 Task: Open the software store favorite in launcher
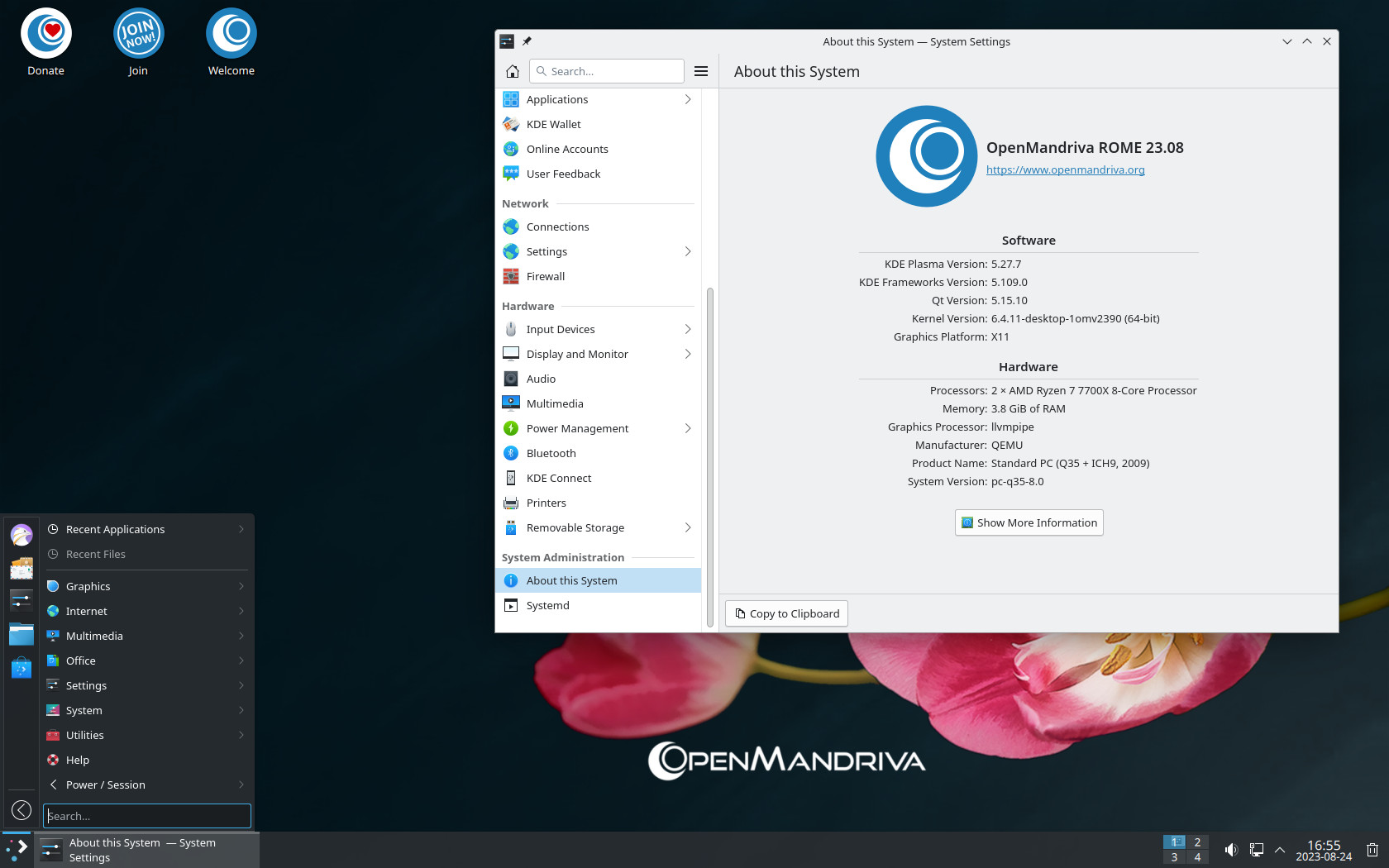coord(21,667)
